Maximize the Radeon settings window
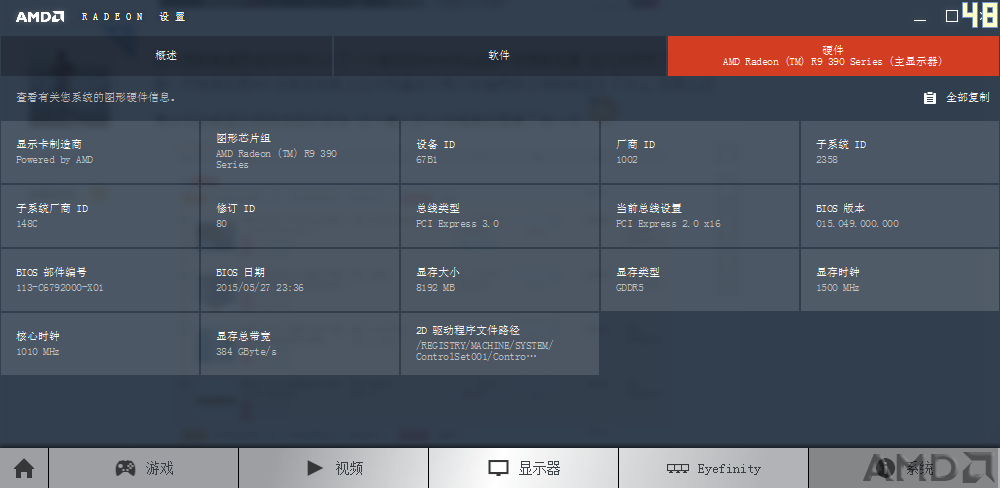The width and height of the screenshot is (1000, 488). 952,17
